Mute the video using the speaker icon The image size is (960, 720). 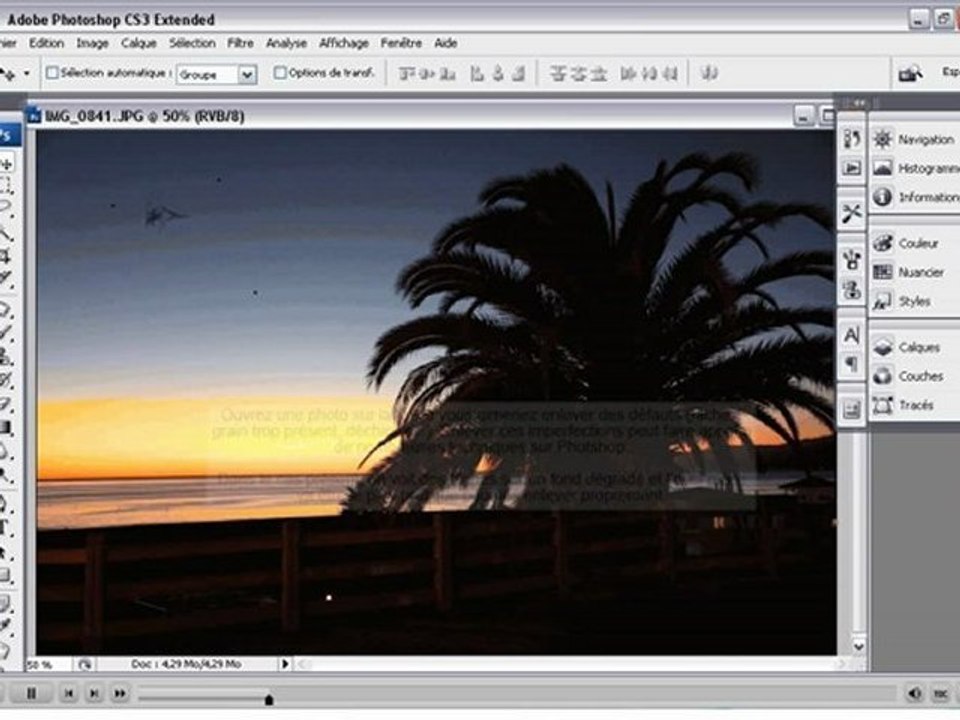[914, 693]
